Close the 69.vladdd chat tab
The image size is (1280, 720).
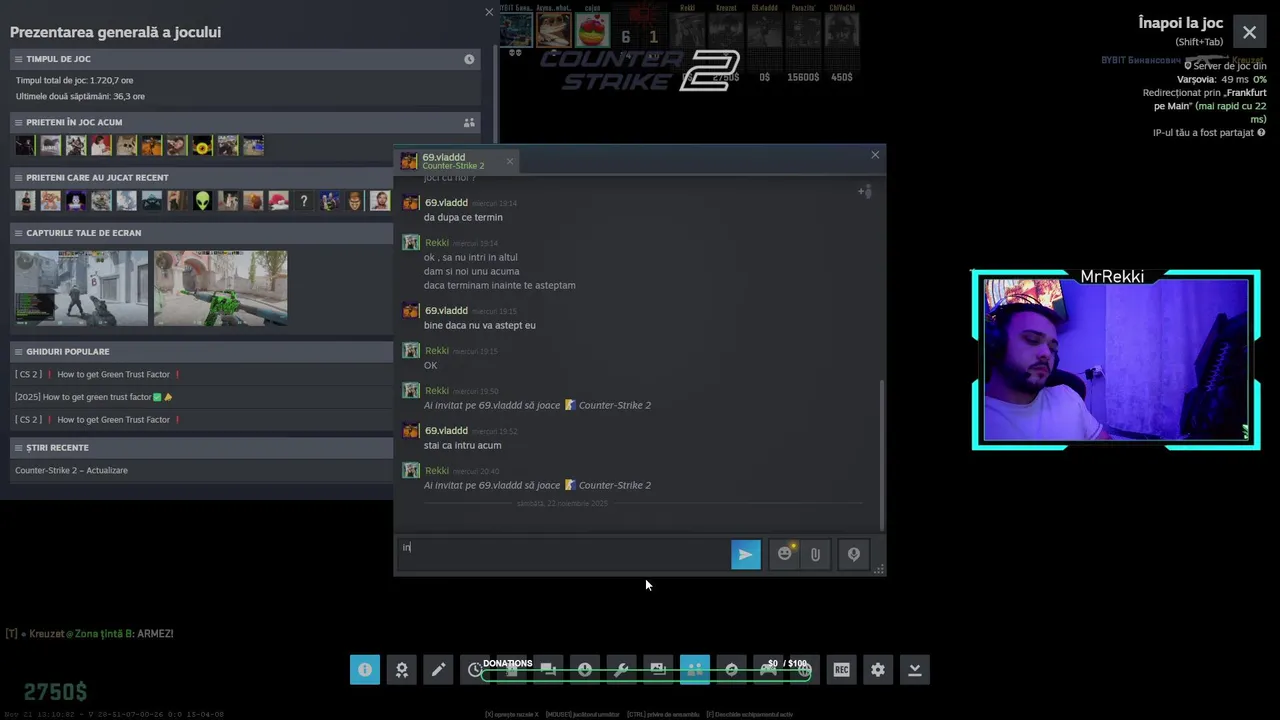click(x=509, y=161)
